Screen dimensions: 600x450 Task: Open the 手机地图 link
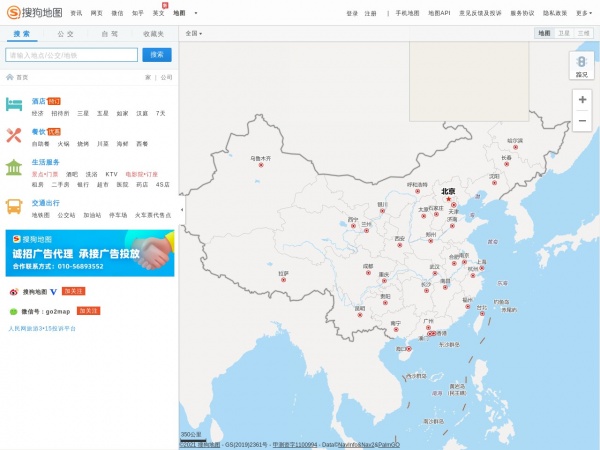(407, 13)
